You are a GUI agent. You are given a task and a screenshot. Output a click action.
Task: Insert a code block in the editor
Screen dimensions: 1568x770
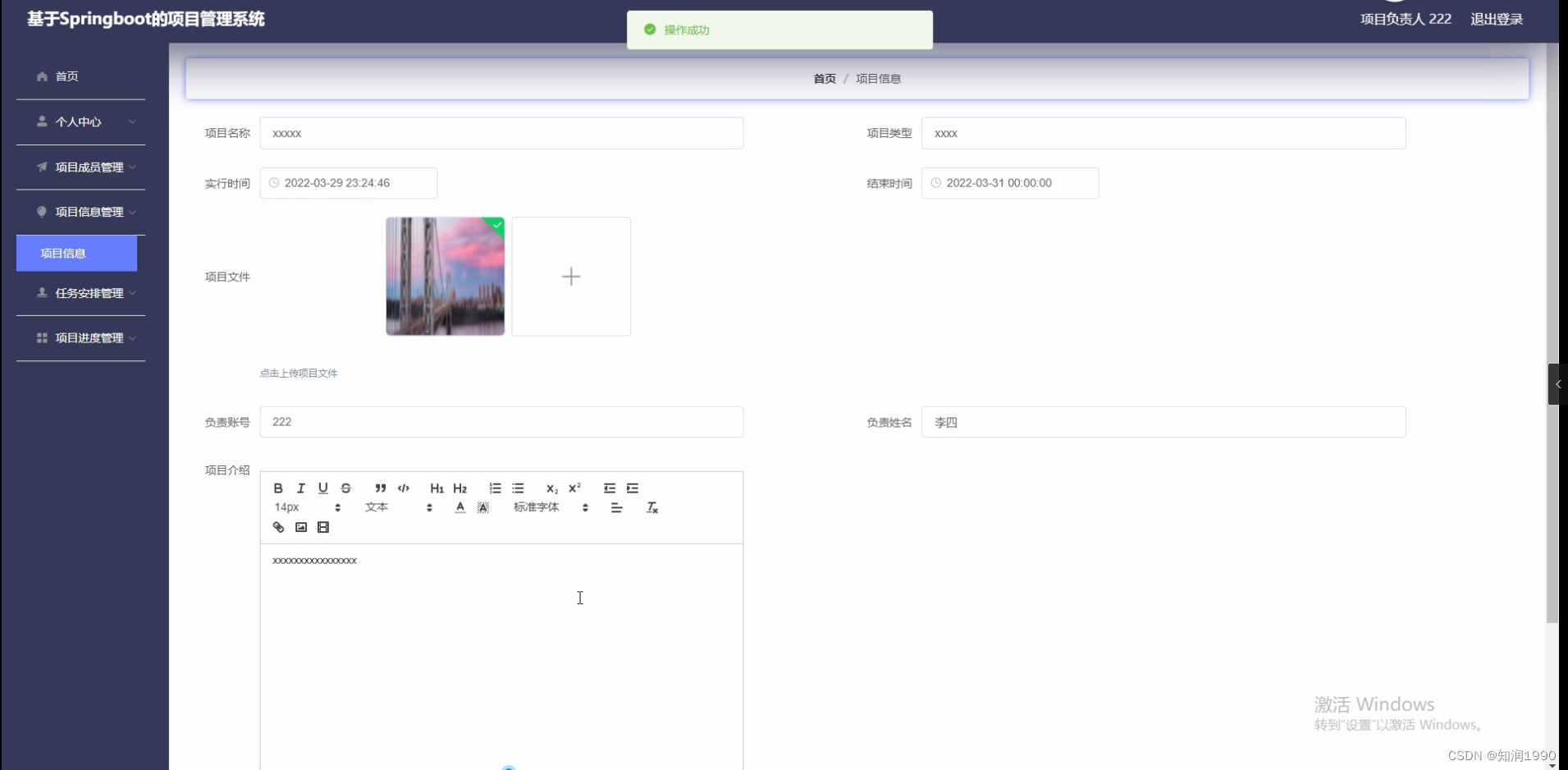point(404,488)
